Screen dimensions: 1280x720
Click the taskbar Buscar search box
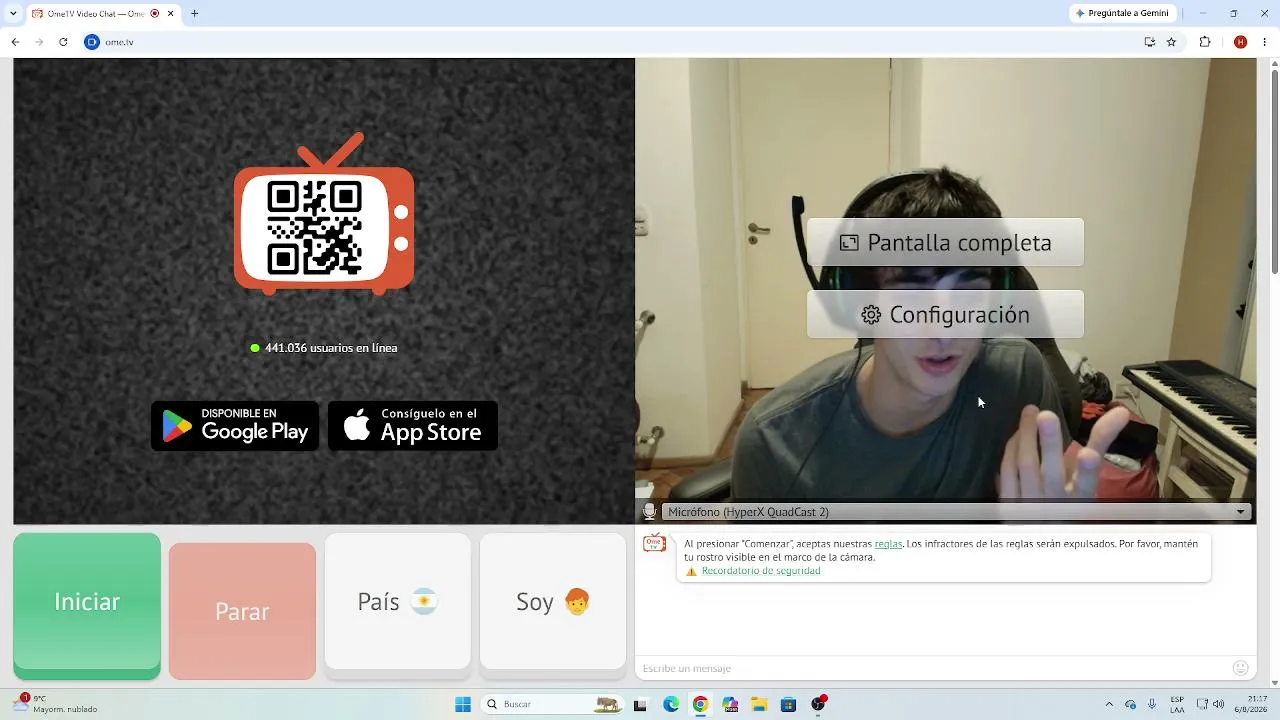coord(552,705)
